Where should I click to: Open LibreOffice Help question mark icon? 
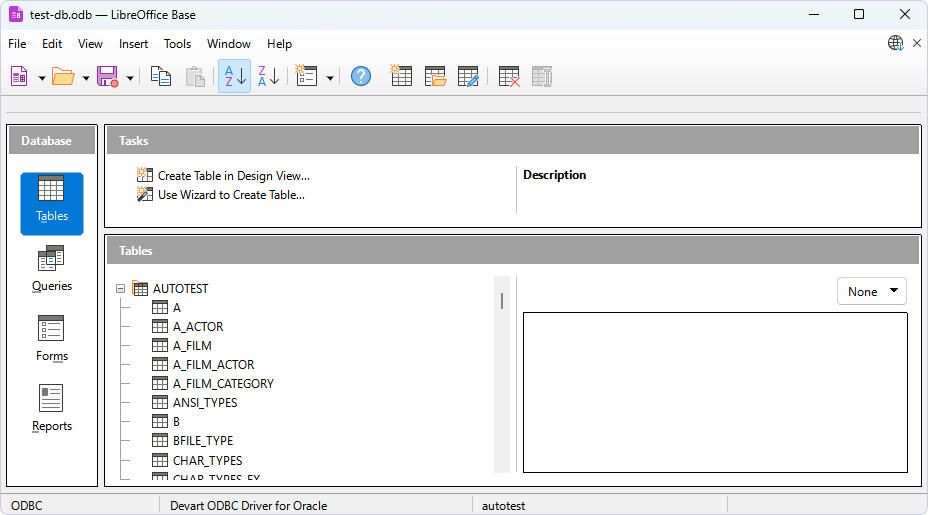[361, 77]
